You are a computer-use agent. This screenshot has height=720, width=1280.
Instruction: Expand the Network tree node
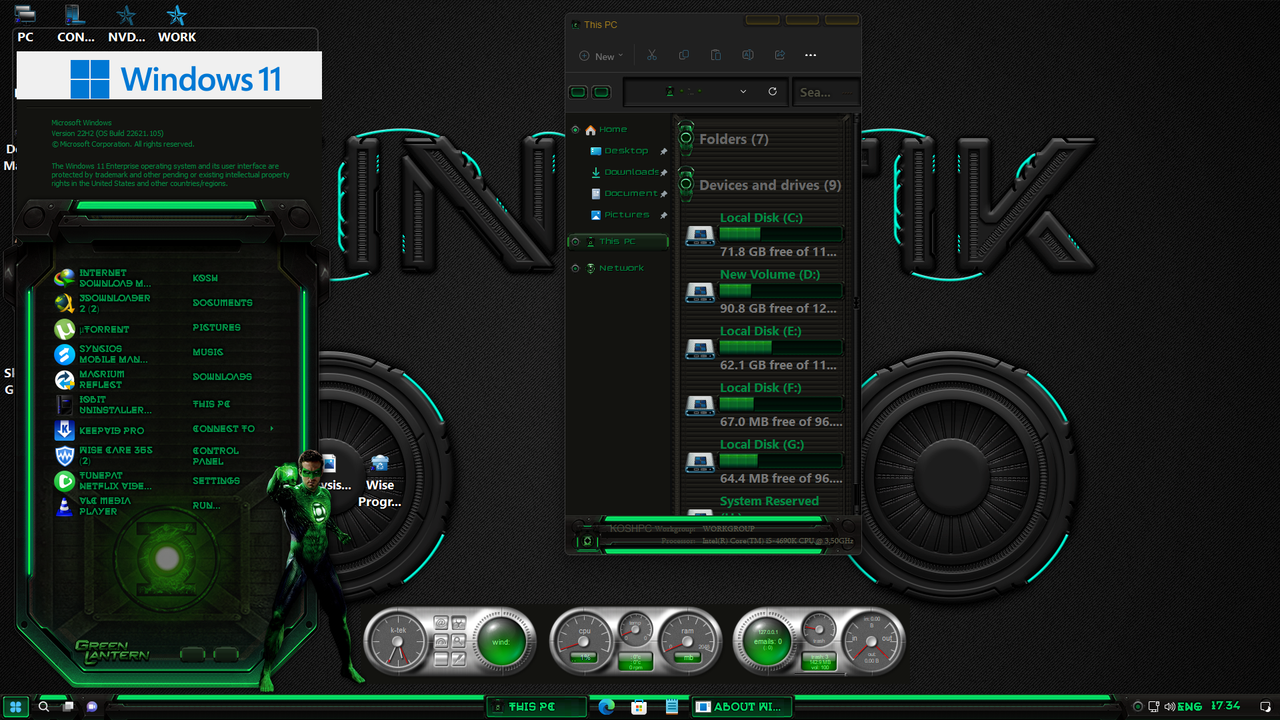click(575, 268)
